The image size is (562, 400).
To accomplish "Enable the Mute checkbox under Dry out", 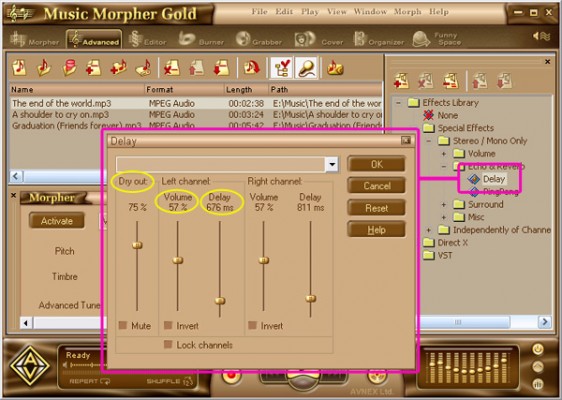I will 123,325.
